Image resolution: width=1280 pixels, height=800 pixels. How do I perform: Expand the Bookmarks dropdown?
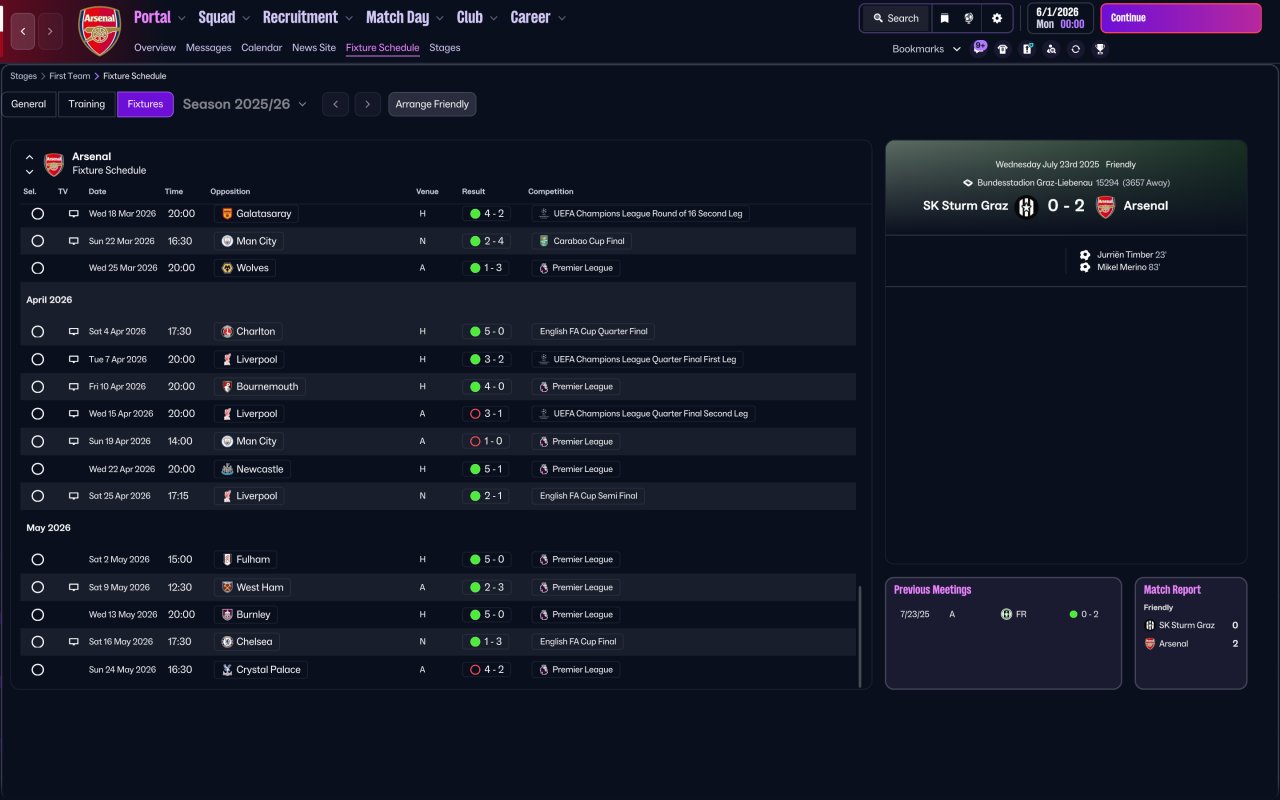(926, 49)
